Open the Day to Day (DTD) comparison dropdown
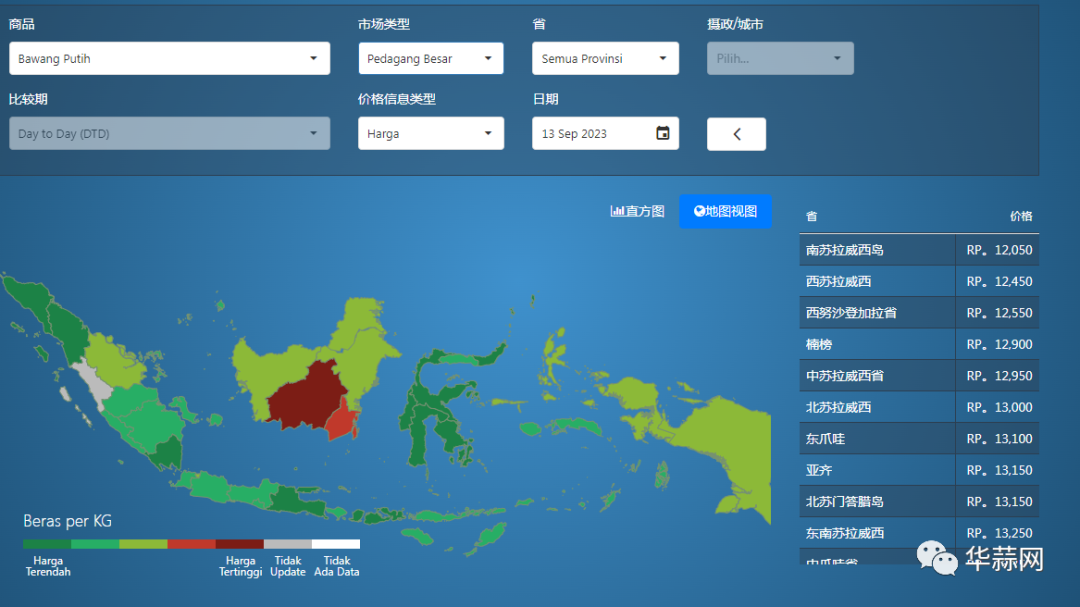Image resolution: width=1080 pixels, height=607 pixels. [x=169, y=134]
